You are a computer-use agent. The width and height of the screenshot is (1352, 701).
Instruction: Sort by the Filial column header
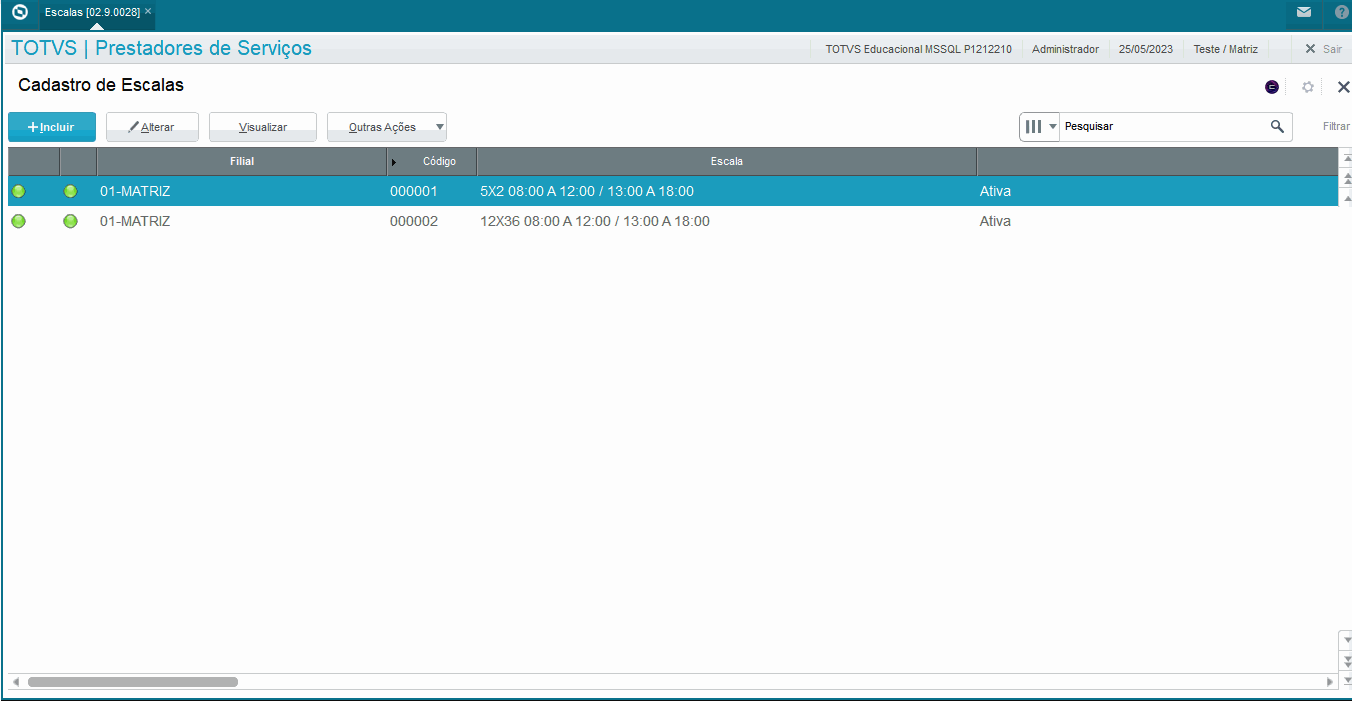[x=242, y=161]
